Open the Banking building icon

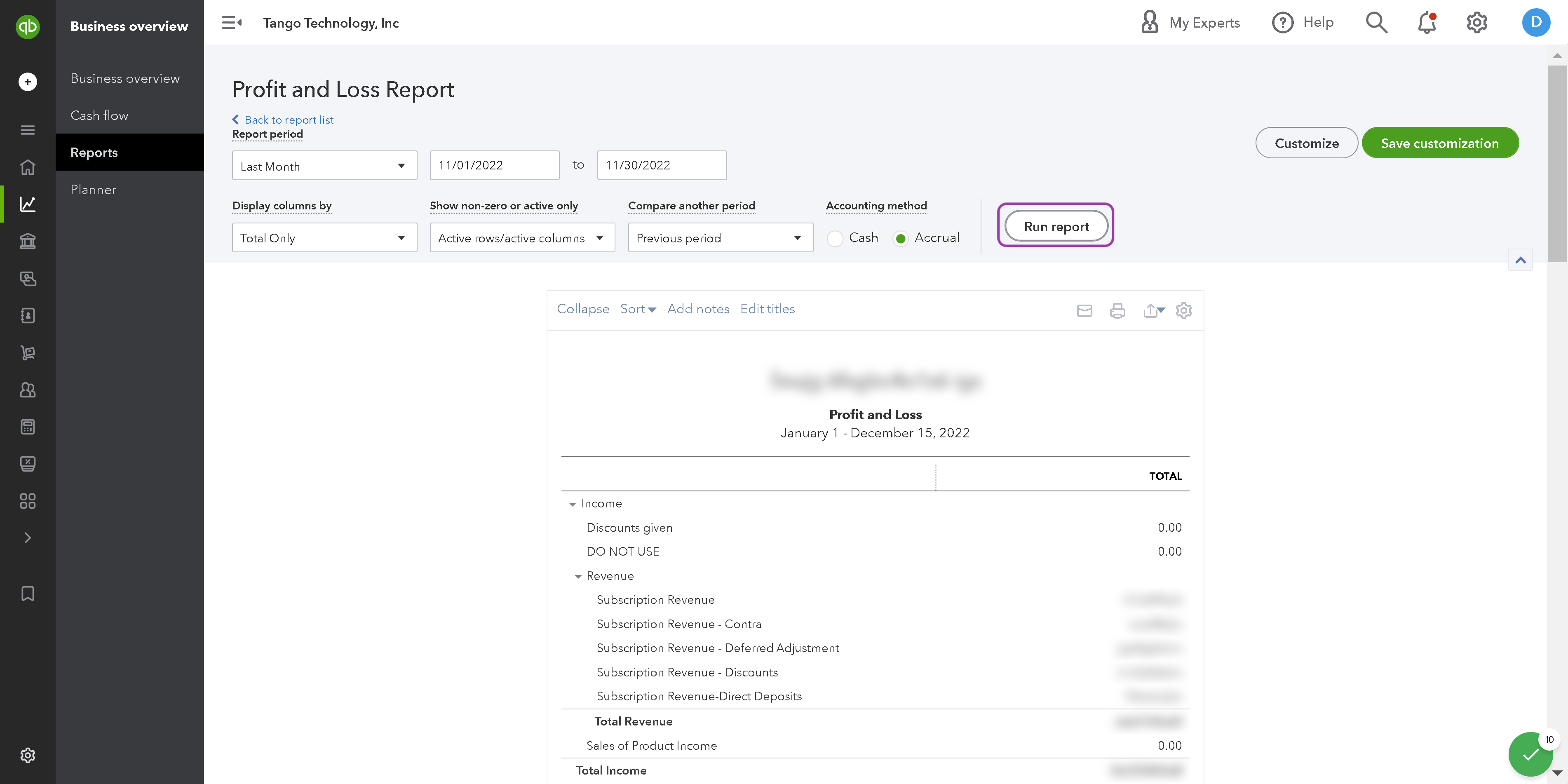coord(27,241)
